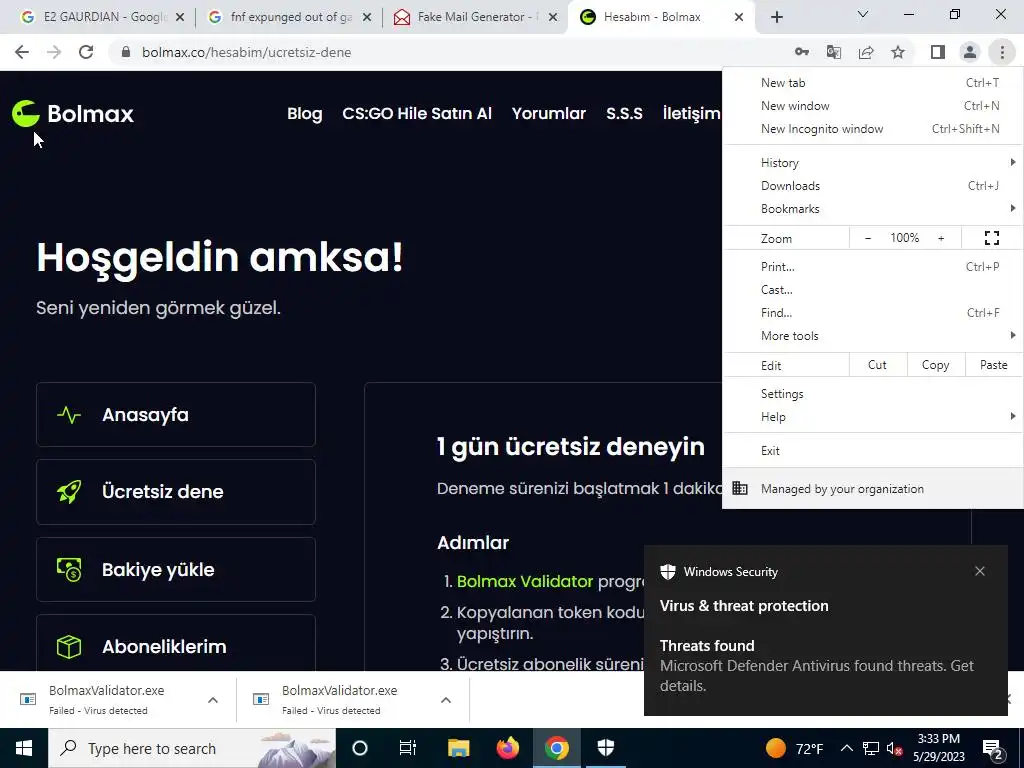Open a new browser tab with plus

tap(776, 17)
